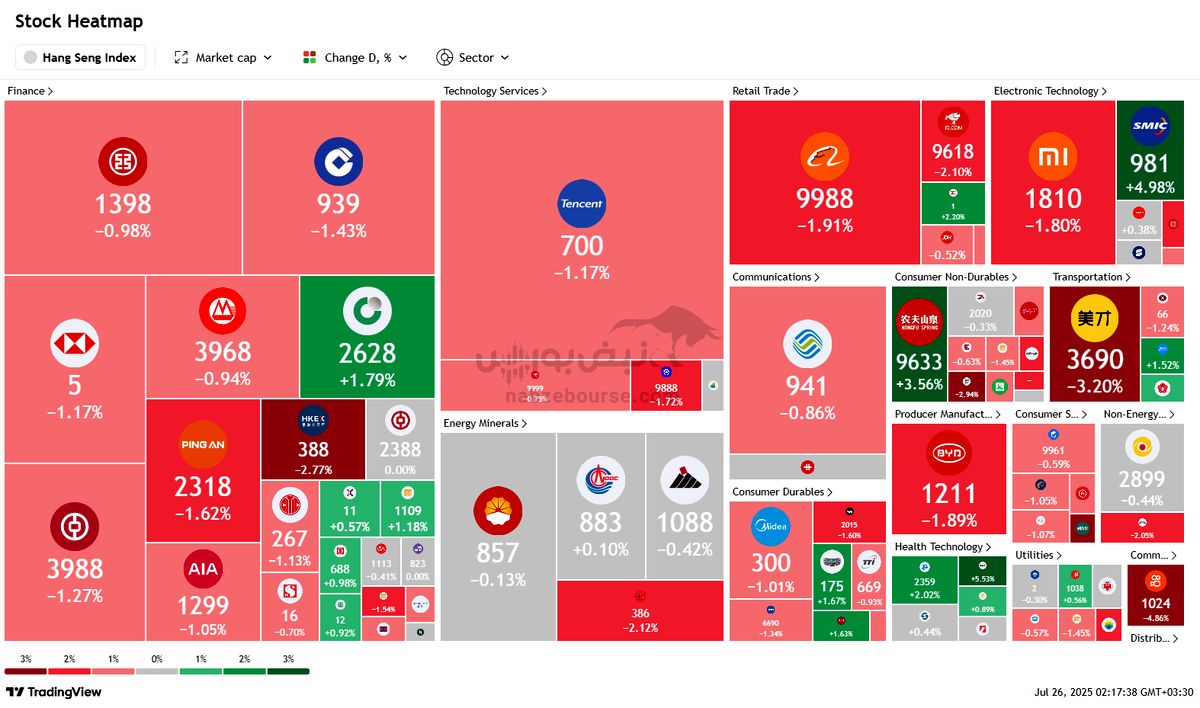Click the TradingView logo in footer
This screenshot has width=1200, height=708.
[54, 692]
